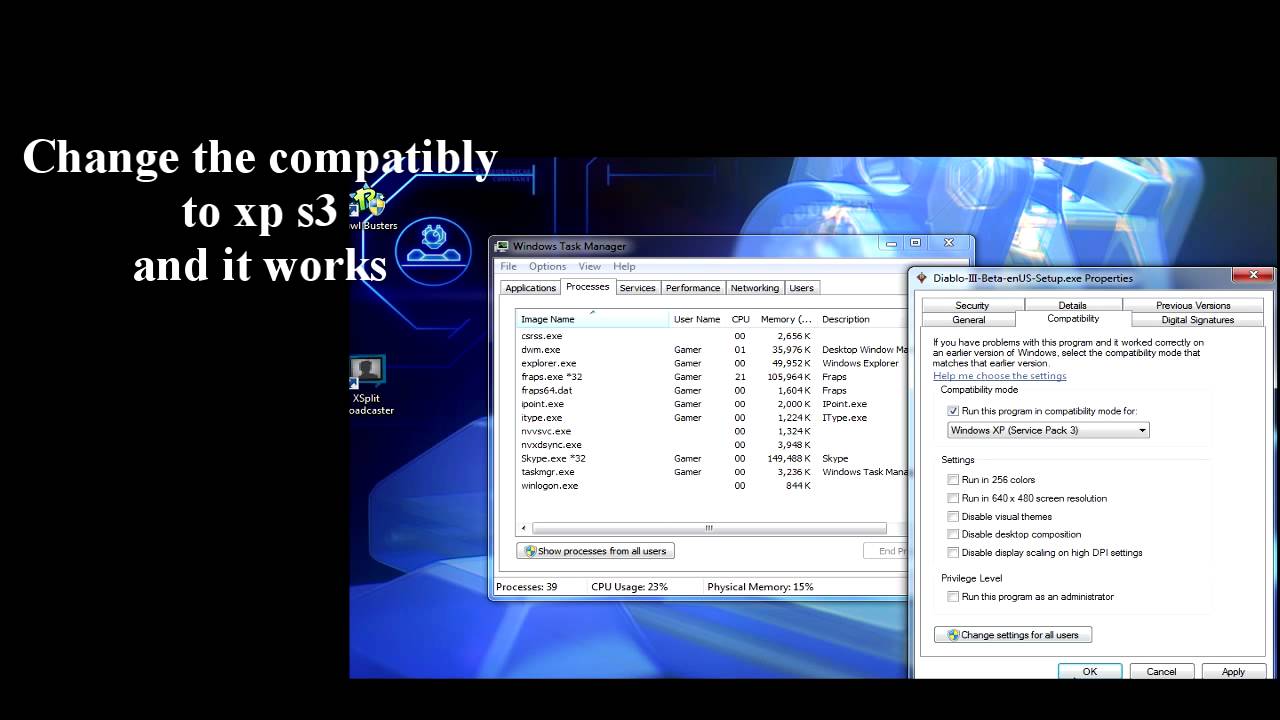Select the Skype.exe *32 process row
This screenshot has width=1280, height=720.
pyautogui.click(x=712, y=459)
